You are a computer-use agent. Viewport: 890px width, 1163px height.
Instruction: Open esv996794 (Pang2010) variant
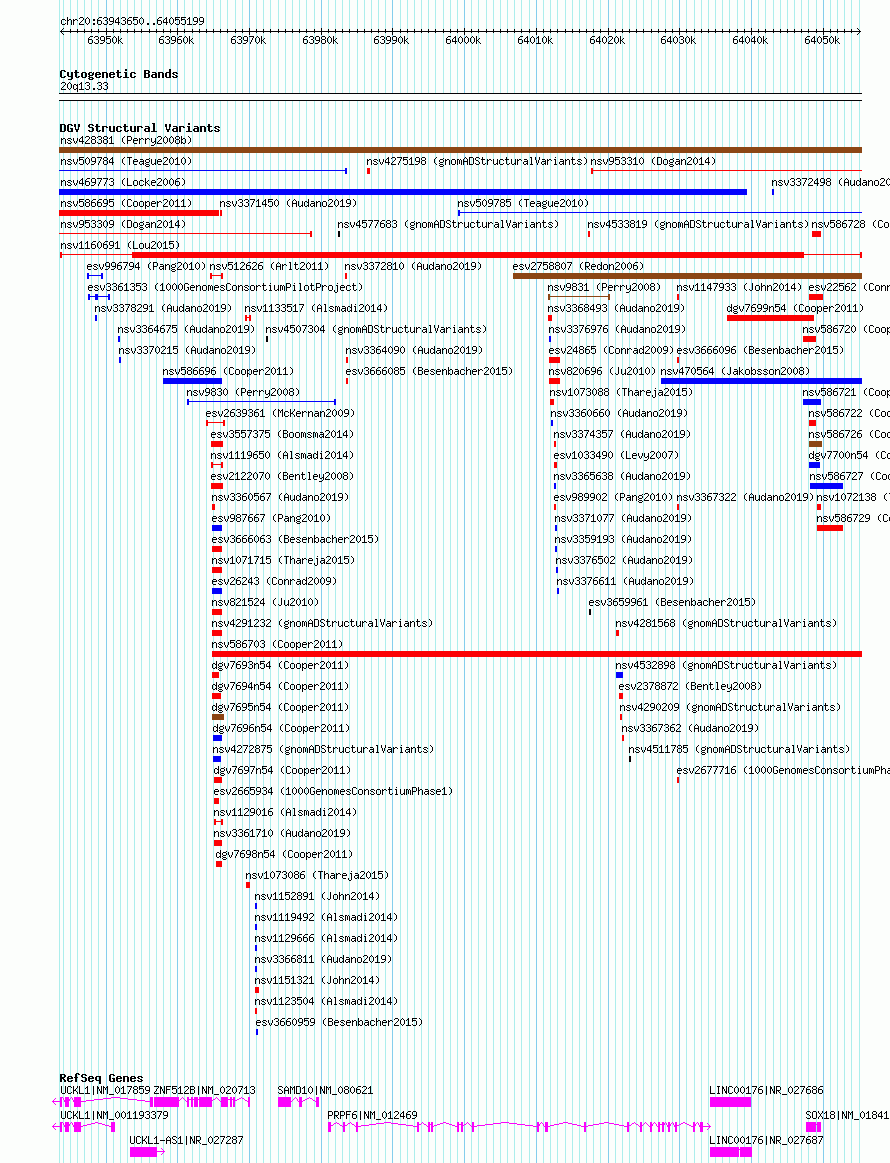point(146,266)
